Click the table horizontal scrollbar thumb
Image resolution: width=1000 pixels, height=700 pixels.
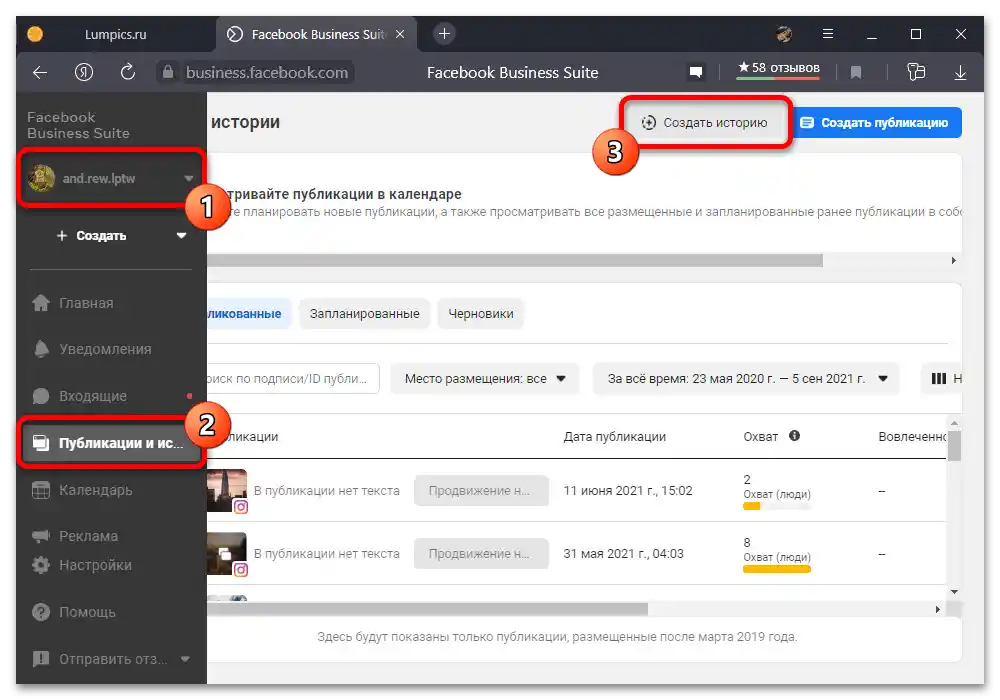tap(427, 609)
